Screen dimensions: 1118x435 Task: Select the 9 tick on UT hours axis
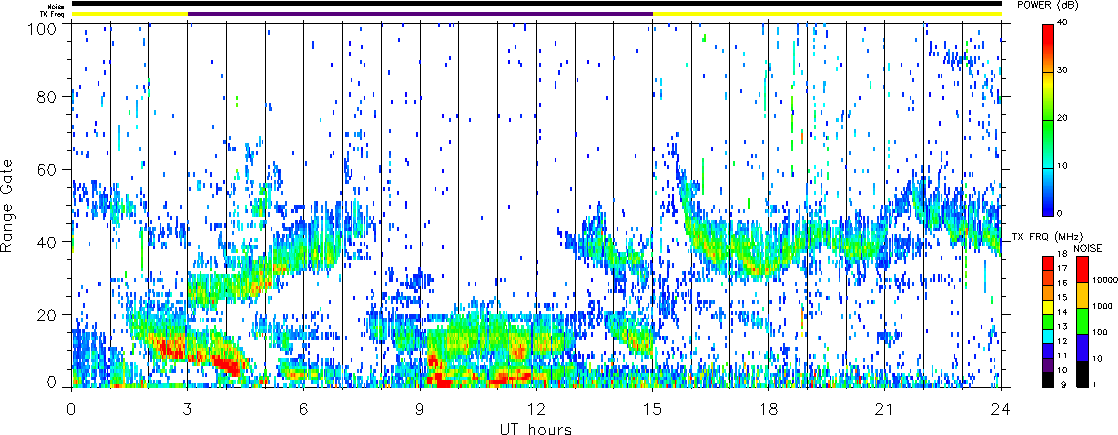(x=420, y=409)
